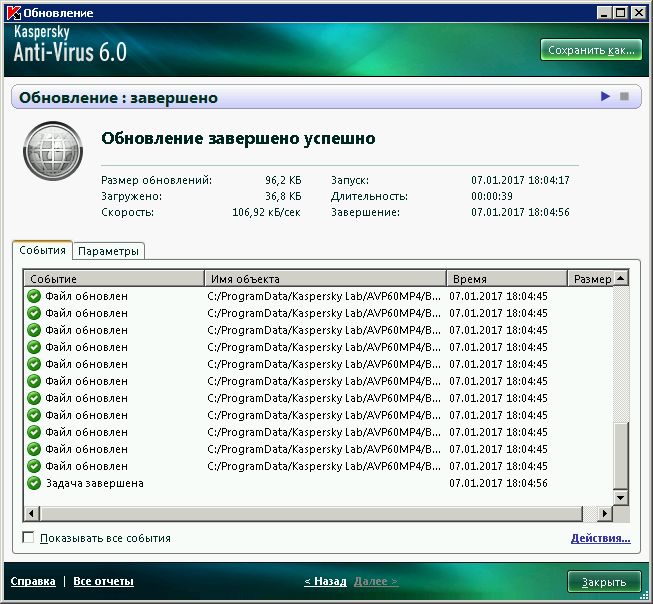Open the Справка help link
This screenshot has height=604, width=653.
(x=33, y=581)
